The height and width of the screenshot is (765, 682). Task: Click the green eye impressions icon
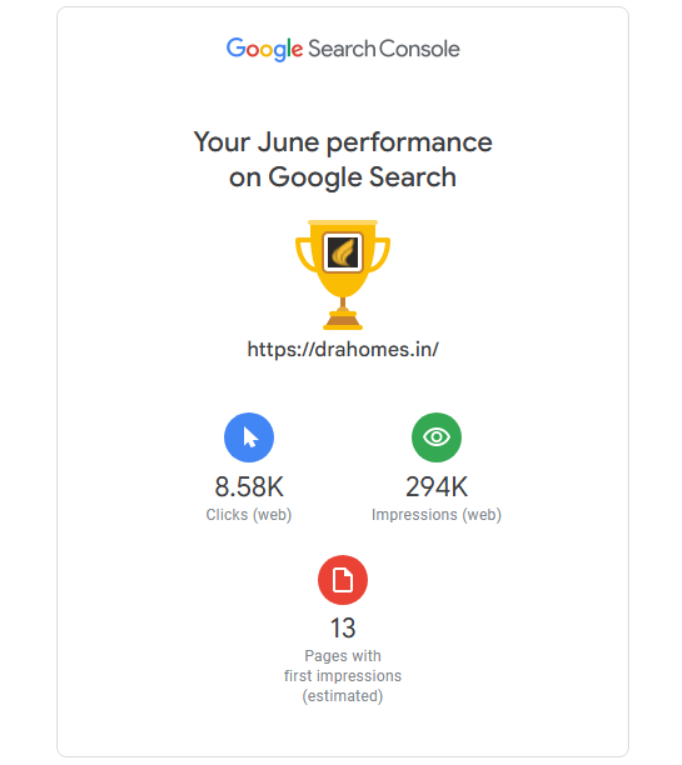[436, 437]
